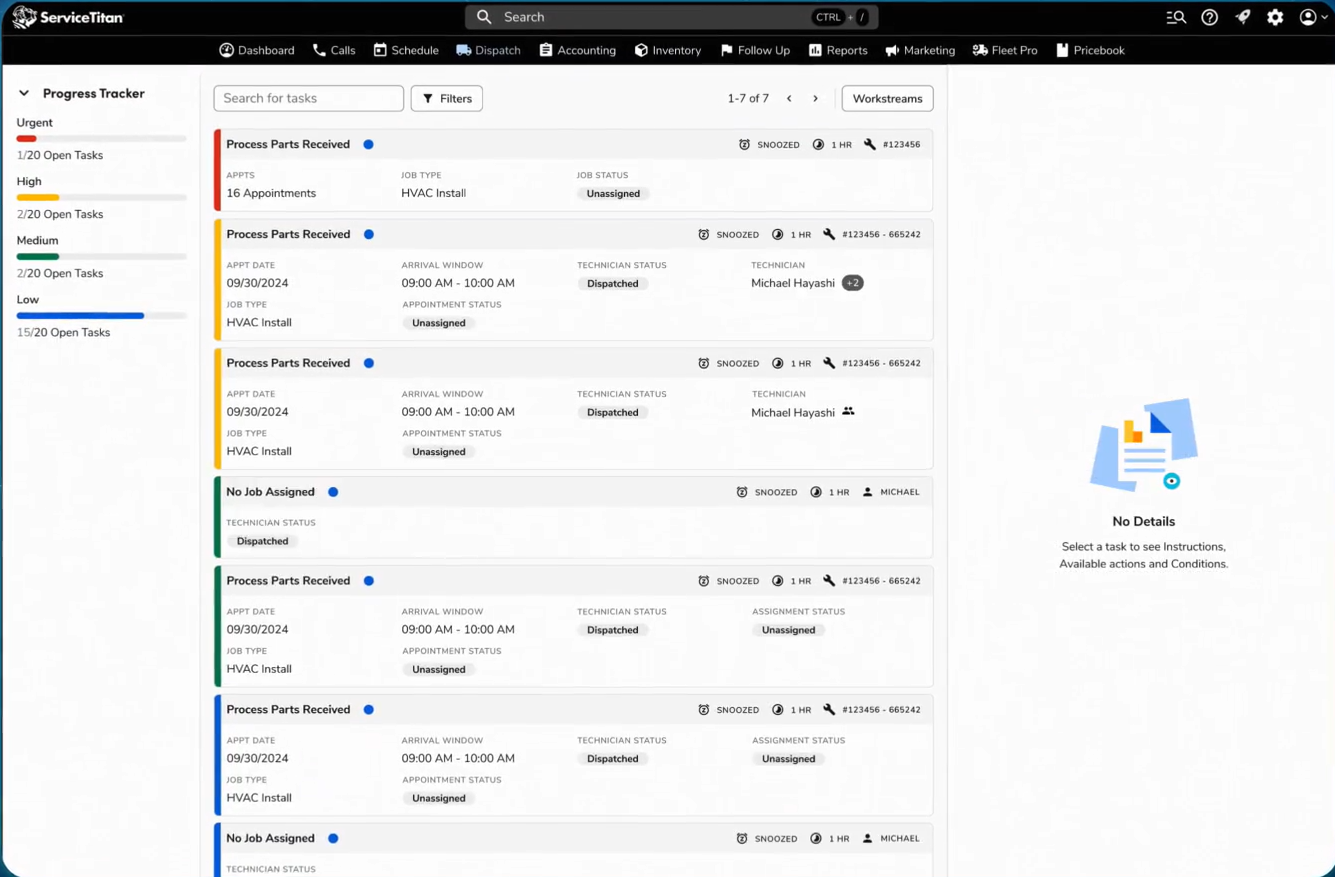
Task: Click Unassigned badge under JOB STATUS
Action: coord(613,193)
